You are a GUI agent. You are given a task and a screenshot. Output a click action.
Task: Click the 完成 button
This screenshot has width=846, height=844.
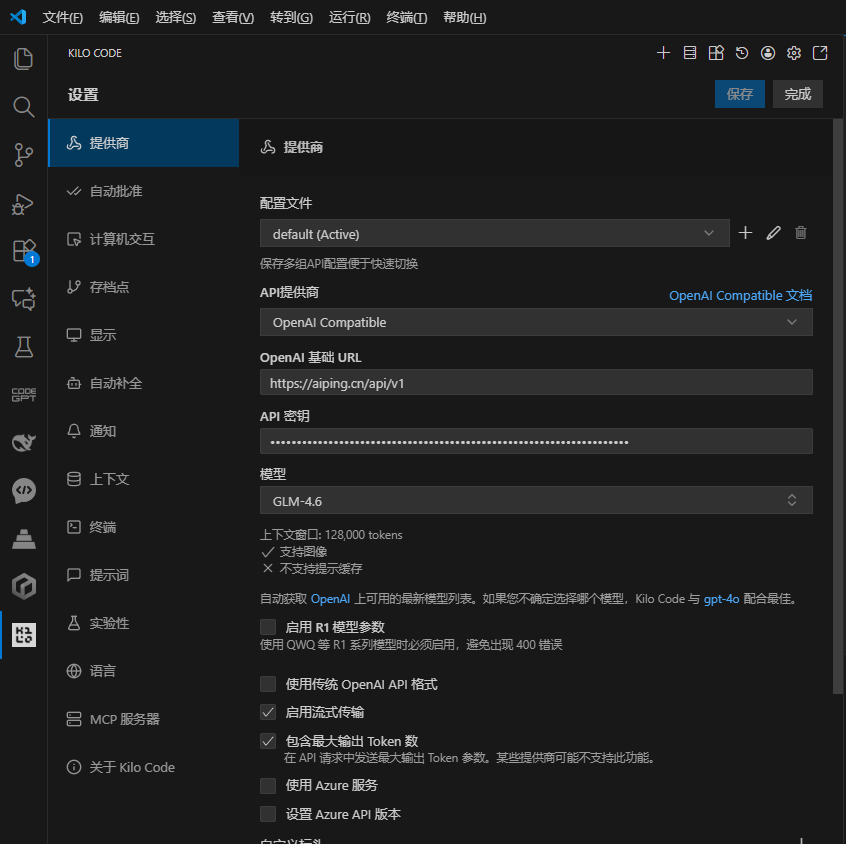tap(797, 94)
